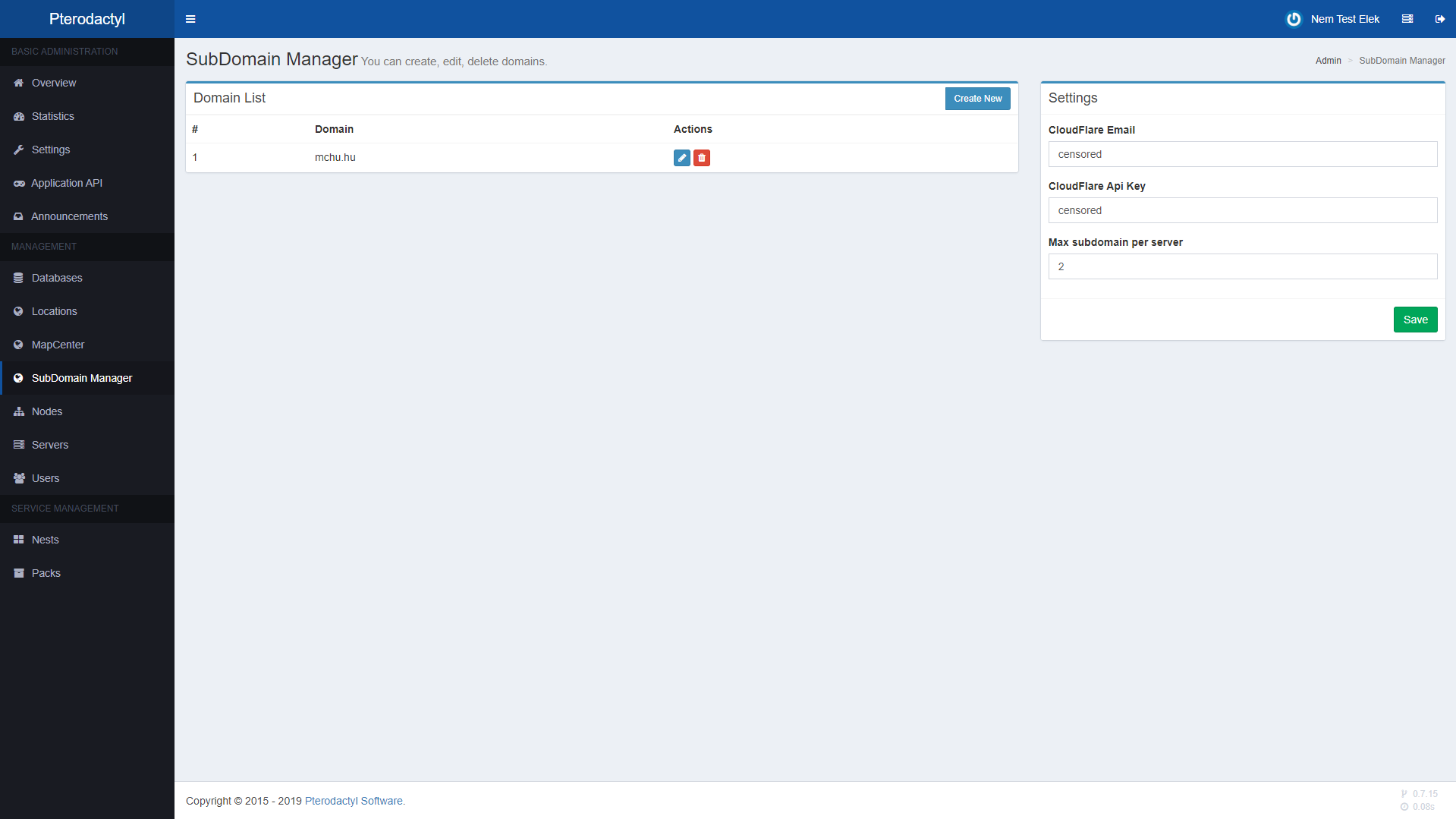The image size is (1456, 819).
Task: Open the MapCenter sidebar item
Action: click(x=58, y=345)
